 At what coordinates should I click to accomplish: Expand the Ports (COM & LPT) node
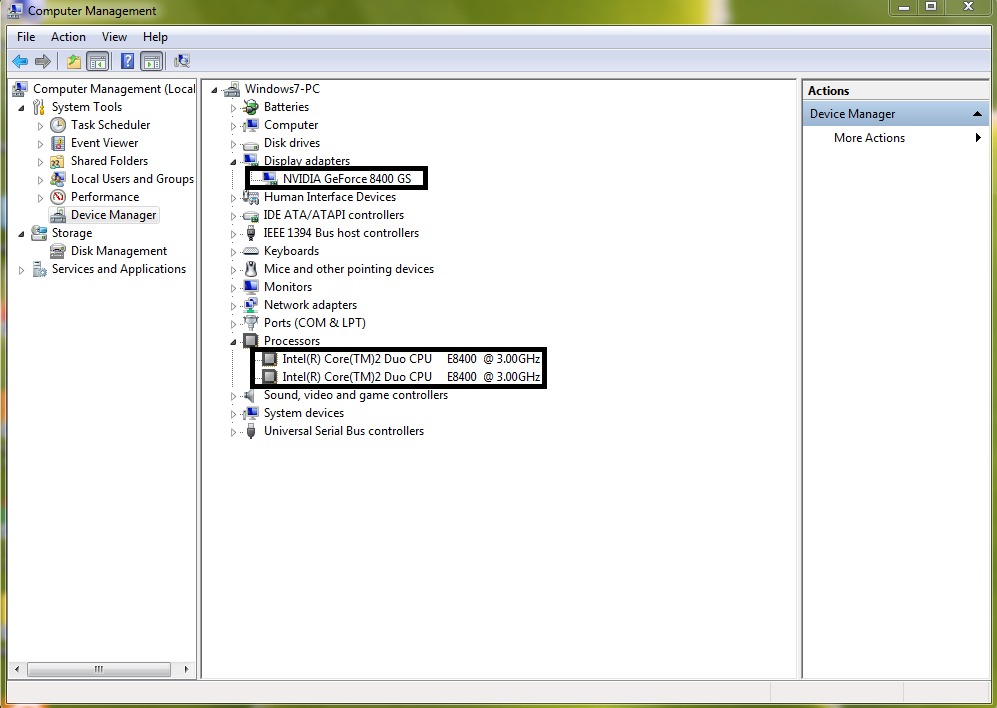click(233, 324)
